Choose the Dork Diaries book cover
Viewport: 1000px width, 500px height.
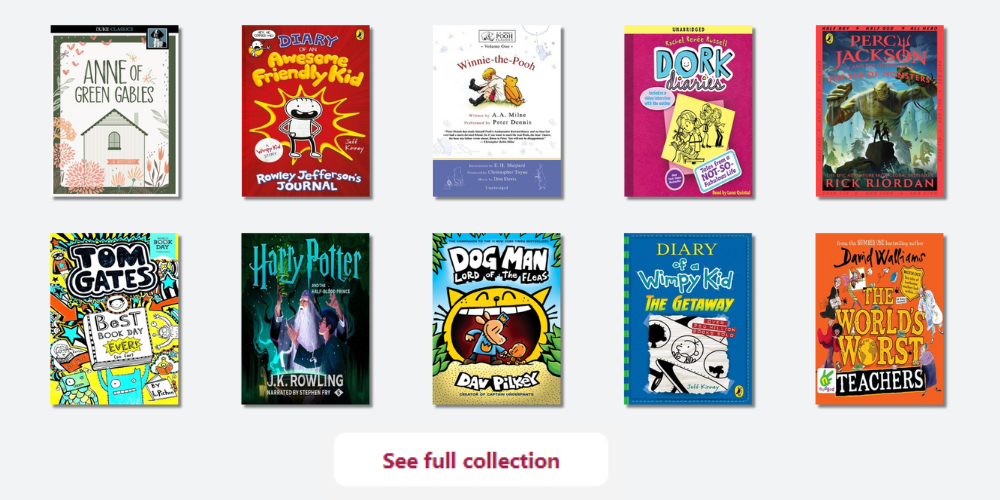pos(689,111)
